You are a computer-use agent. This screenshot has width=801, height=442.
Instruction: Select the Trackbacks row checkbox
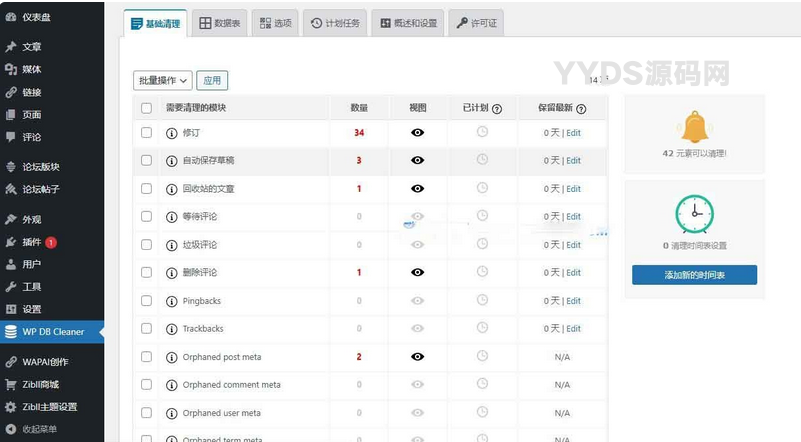[146, 329]
